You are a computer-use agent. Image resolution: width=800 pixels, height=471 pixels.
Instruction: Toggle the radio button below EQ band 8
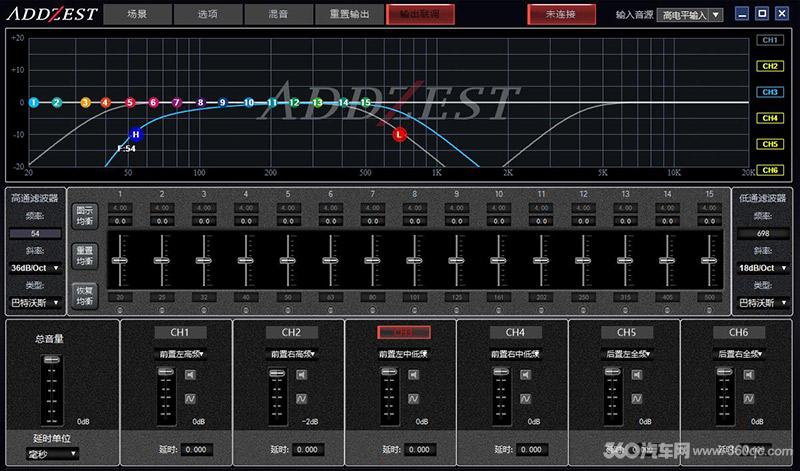pos(414,310)
